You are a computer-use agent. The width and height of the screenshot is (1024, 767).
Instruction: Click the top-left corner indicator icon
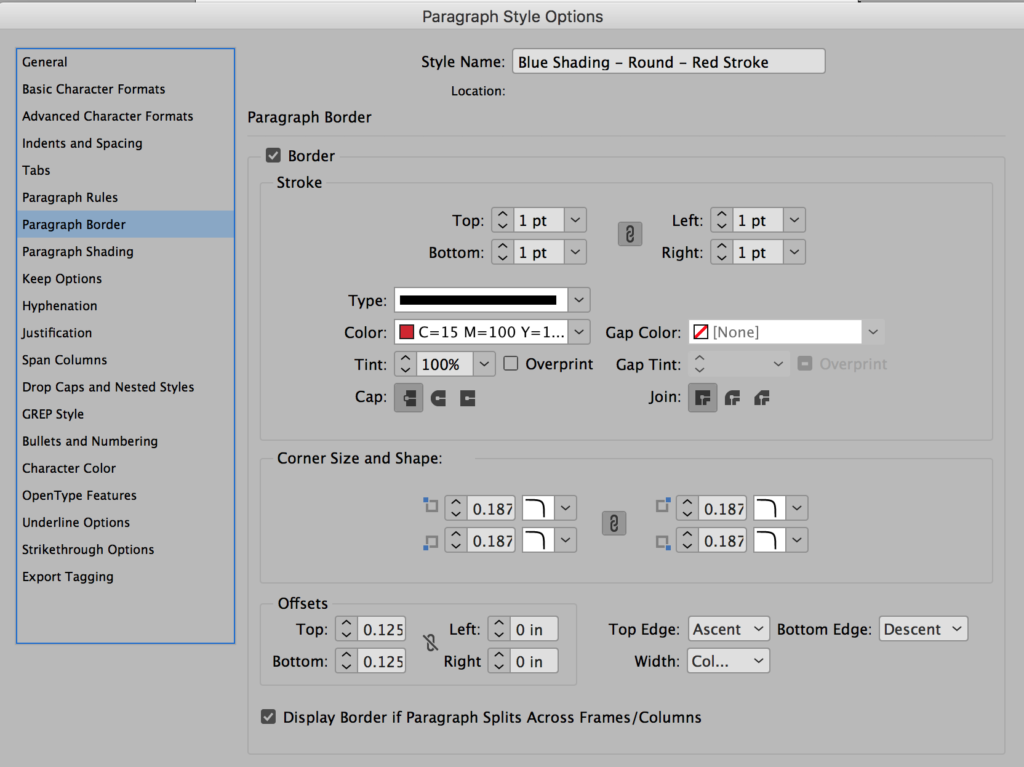pos(431,506)
